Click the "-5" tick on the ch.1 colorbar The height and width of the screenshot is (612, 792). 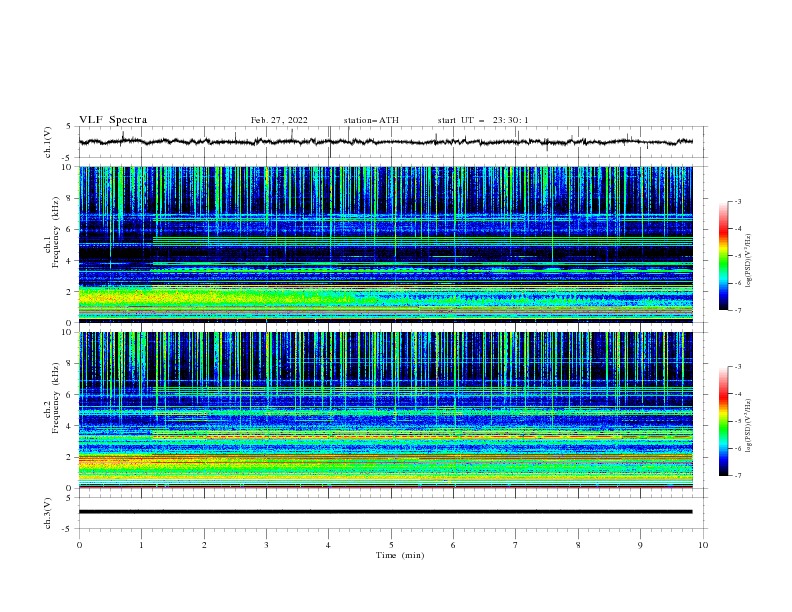pyautogui.click(x=738, y=256)
